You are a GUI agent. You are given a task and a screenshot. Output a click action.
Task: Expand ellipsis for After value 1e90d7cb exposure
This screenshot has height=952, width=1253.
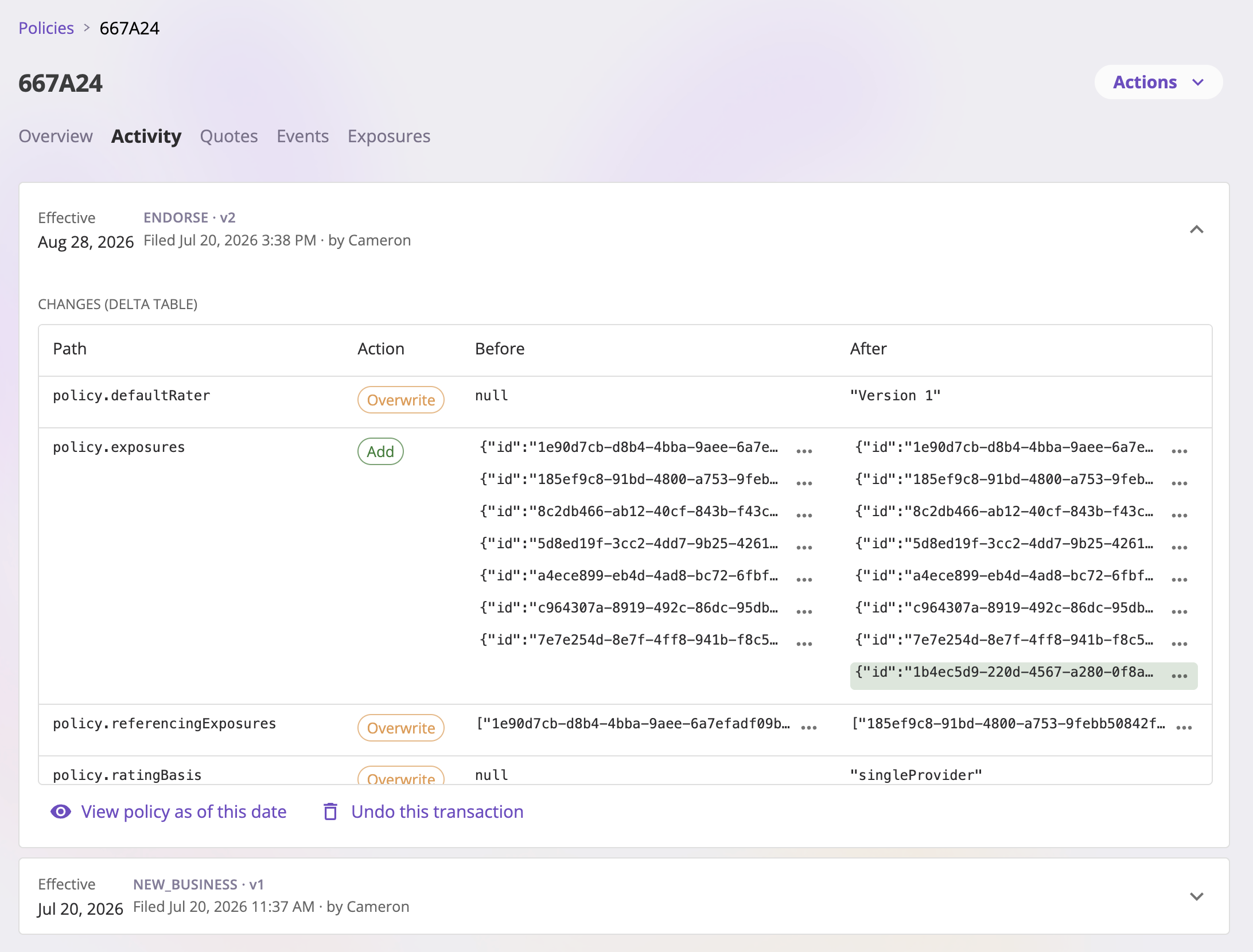(1180, 451)
